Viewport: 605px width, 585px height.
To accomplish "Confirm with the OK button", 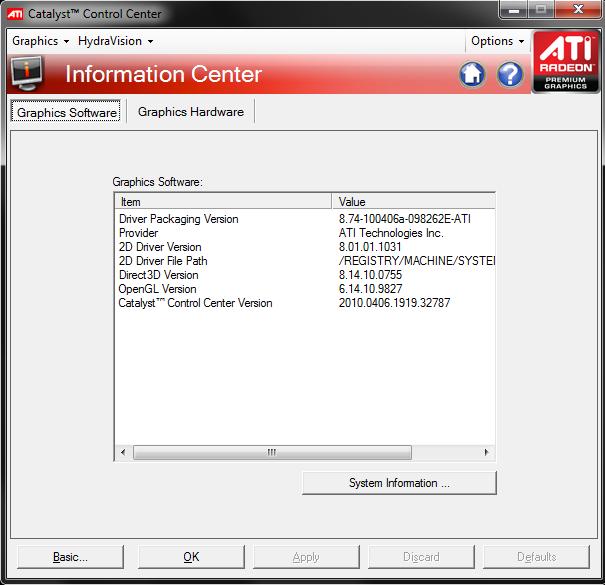I will [x=191, y=557].
